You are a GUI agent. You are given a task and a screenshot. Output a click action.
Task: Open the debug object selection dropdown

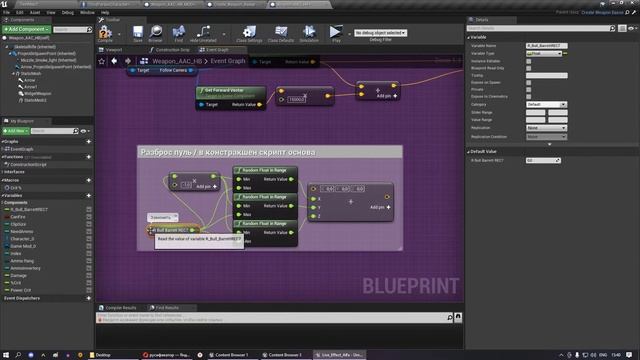point(380,33)
